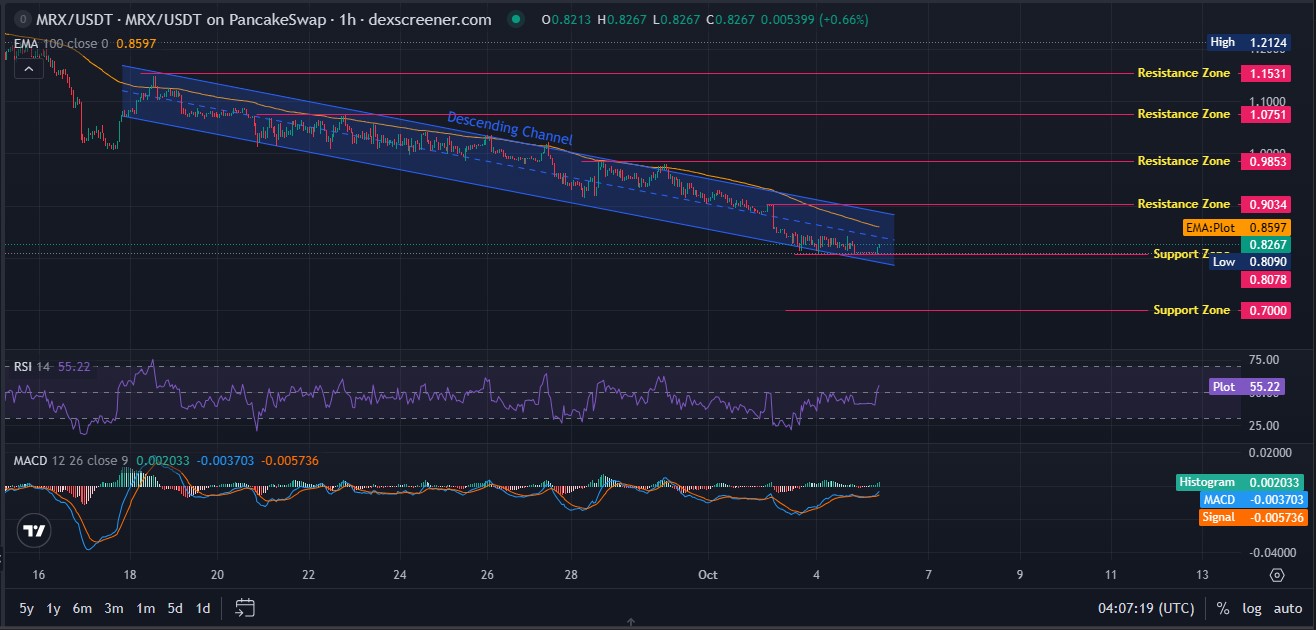Click the MACD 12 26 close 9 legend
The width and height of the screenshot is (1316, 630).
click(x=71, y=461)
